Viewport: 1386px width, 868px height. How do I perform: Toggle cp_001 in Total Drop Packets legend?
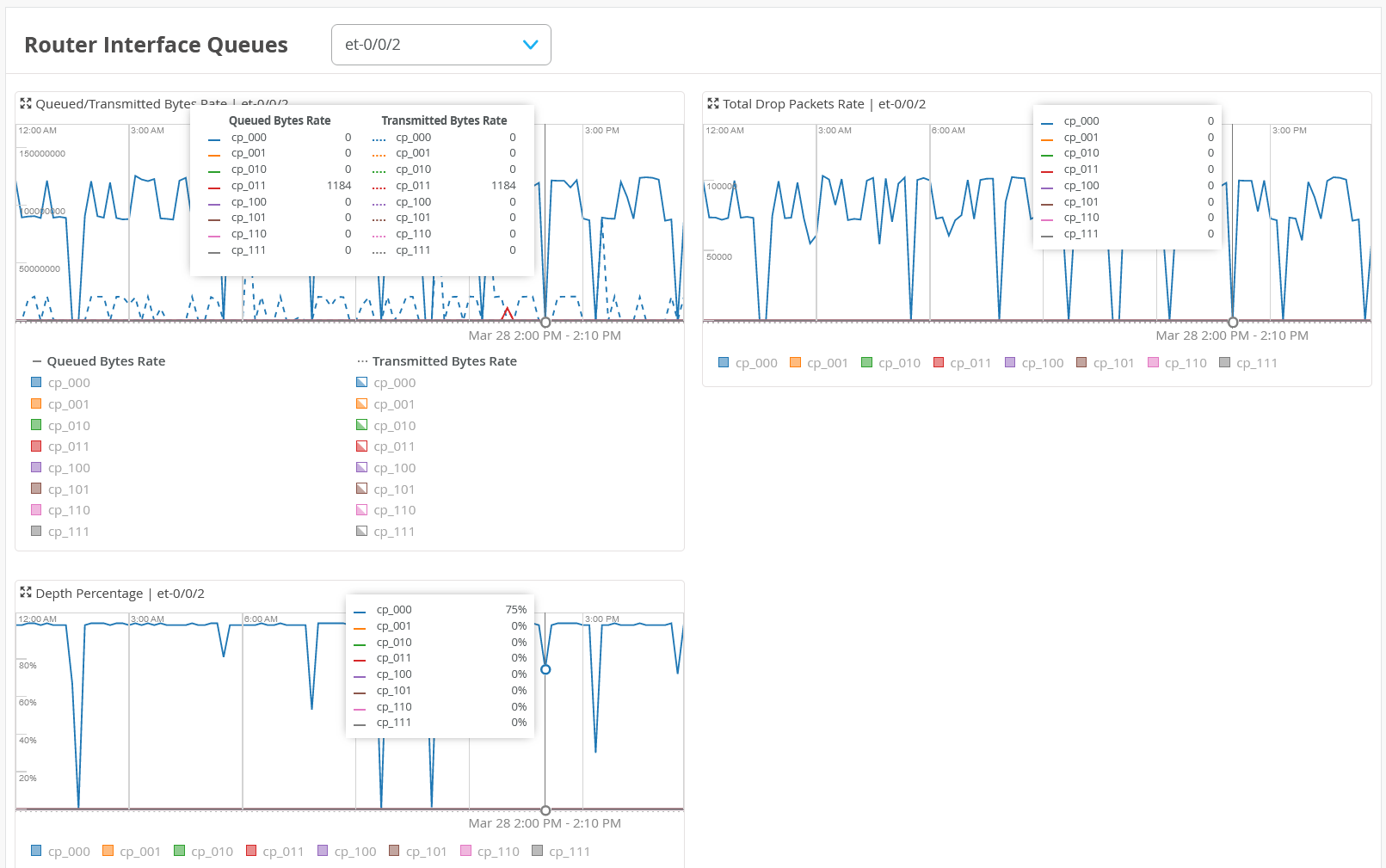[x=819, y=363]
